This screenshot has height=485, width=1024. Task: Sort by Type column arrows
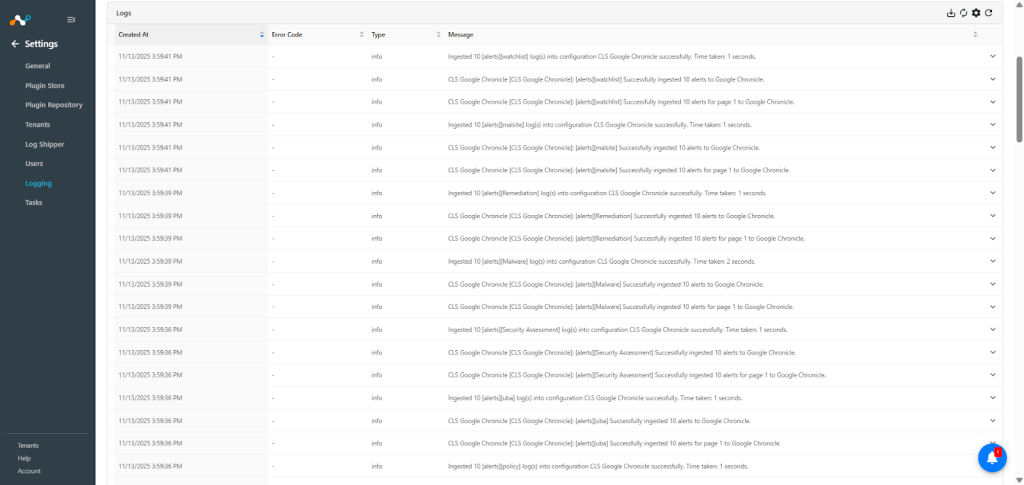pos(439,35)
